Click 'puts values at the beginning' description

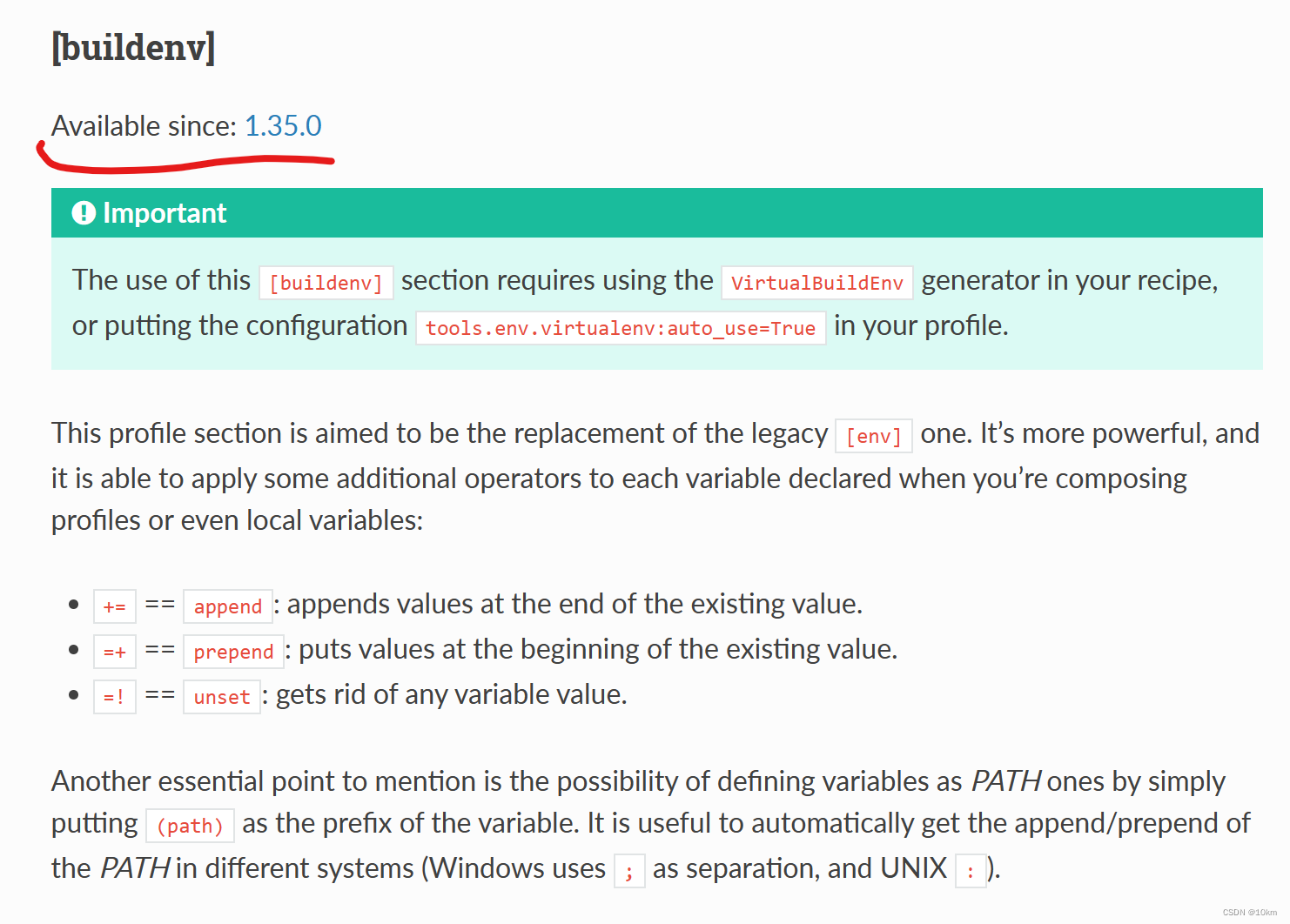point(598,649)
